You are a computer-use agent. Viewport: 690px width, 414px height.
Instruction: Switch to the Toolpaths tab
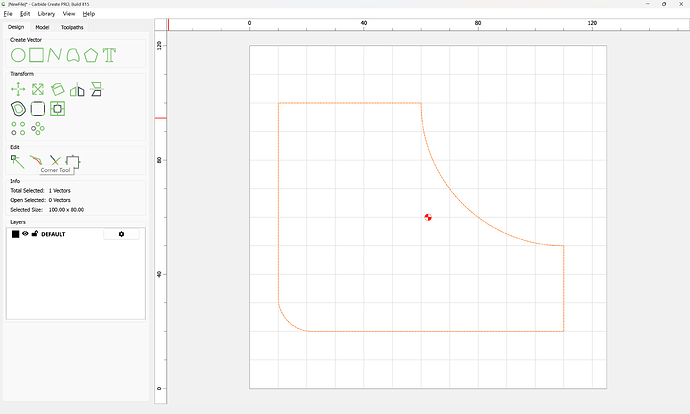point(72,27)
